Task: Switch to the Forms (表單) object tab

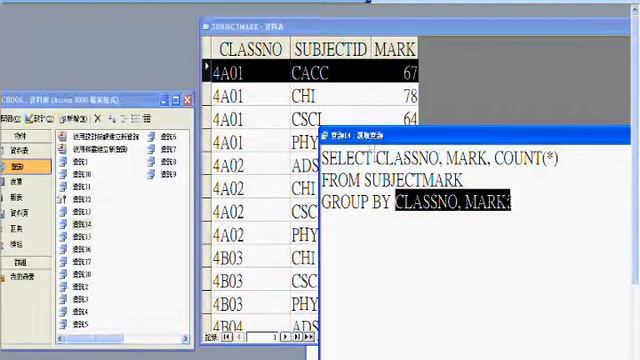Action: tap(25, 182)
